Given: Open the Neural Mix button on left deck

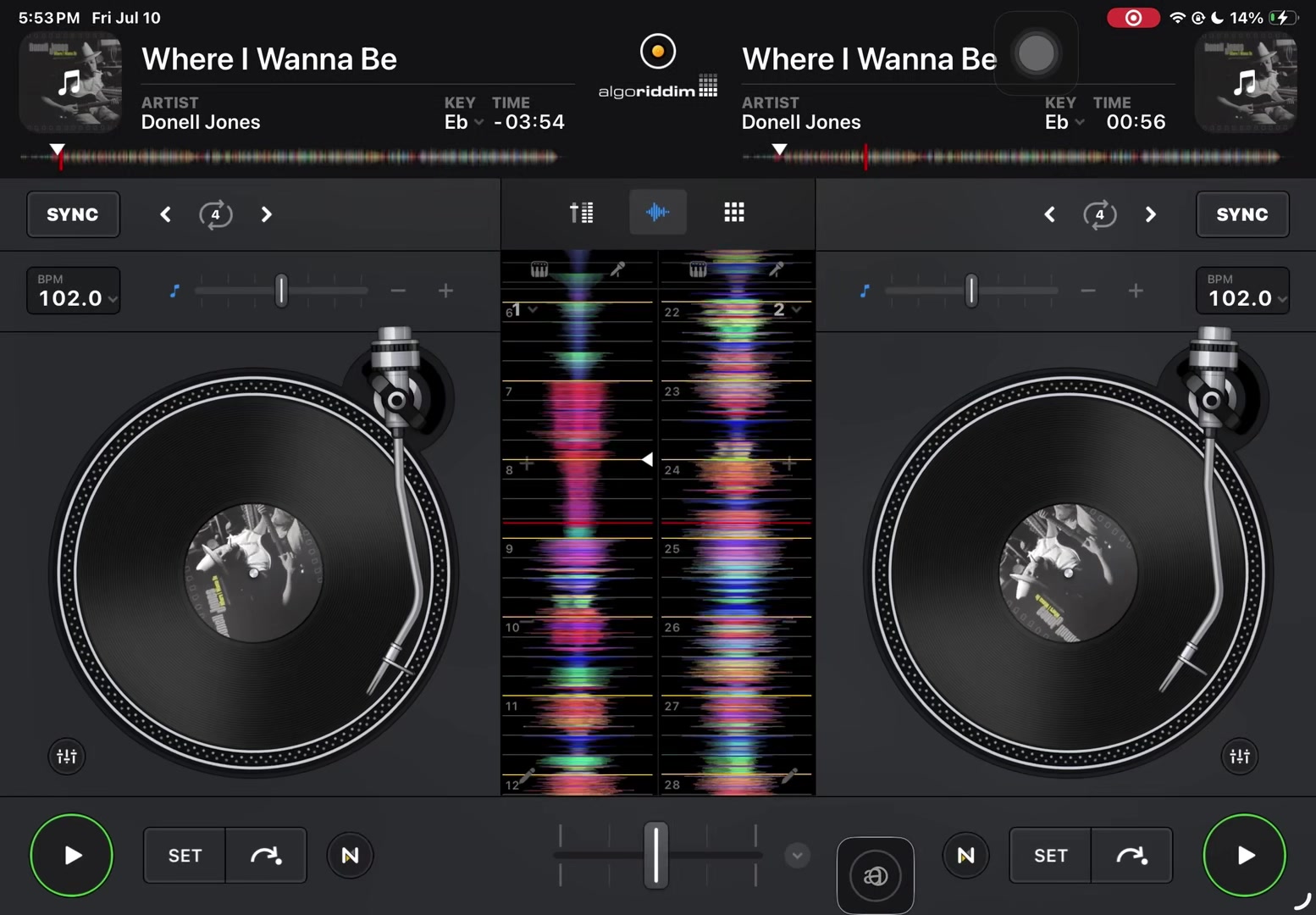Looking at the screenshot, I should coord(350,856).
